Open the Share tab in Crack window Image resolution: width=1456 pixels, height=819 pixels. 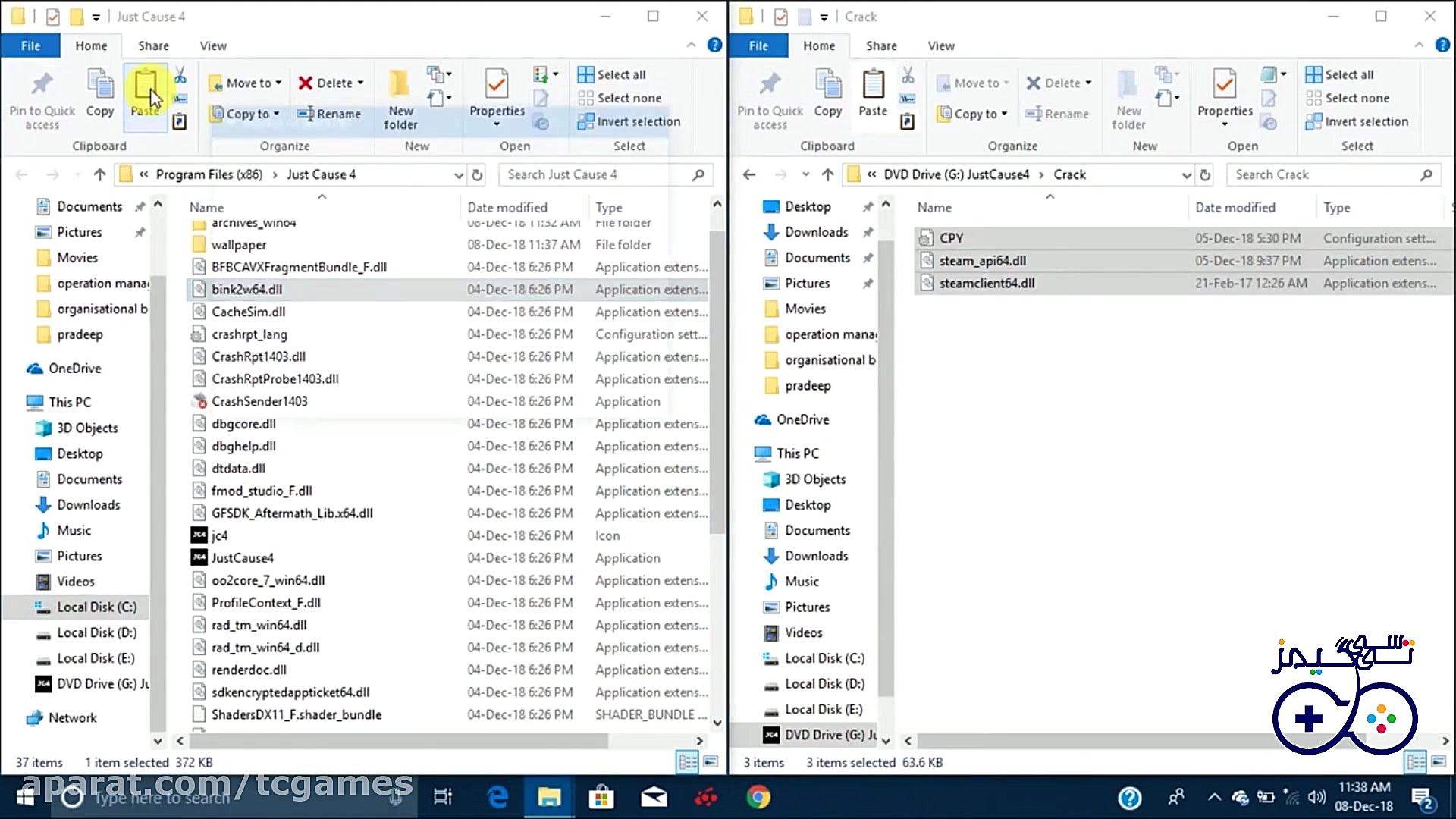pos(881,45)
